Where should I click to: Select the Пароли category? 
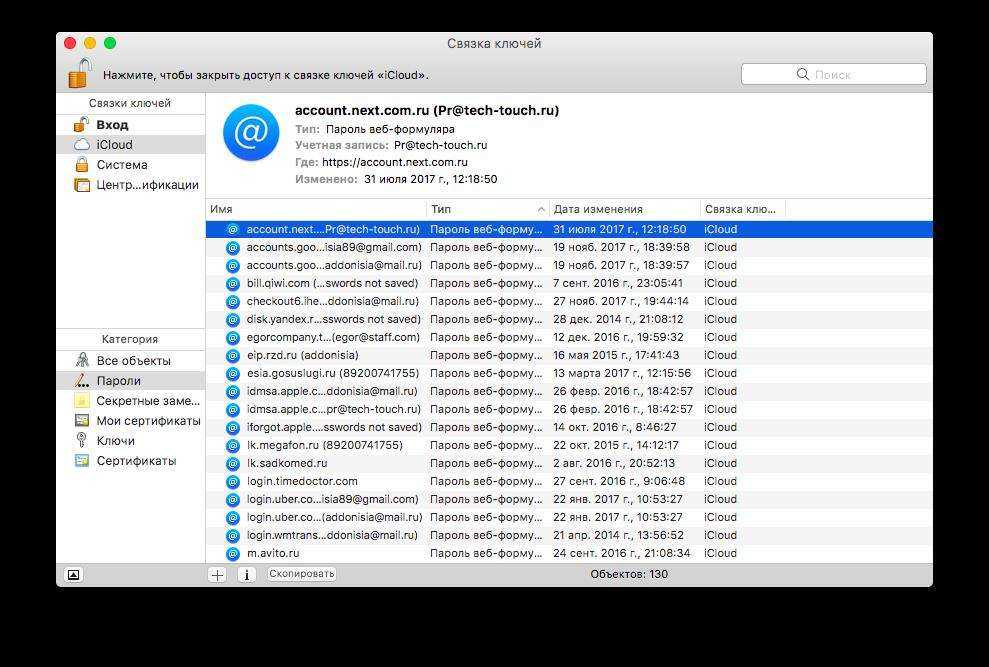131,381
